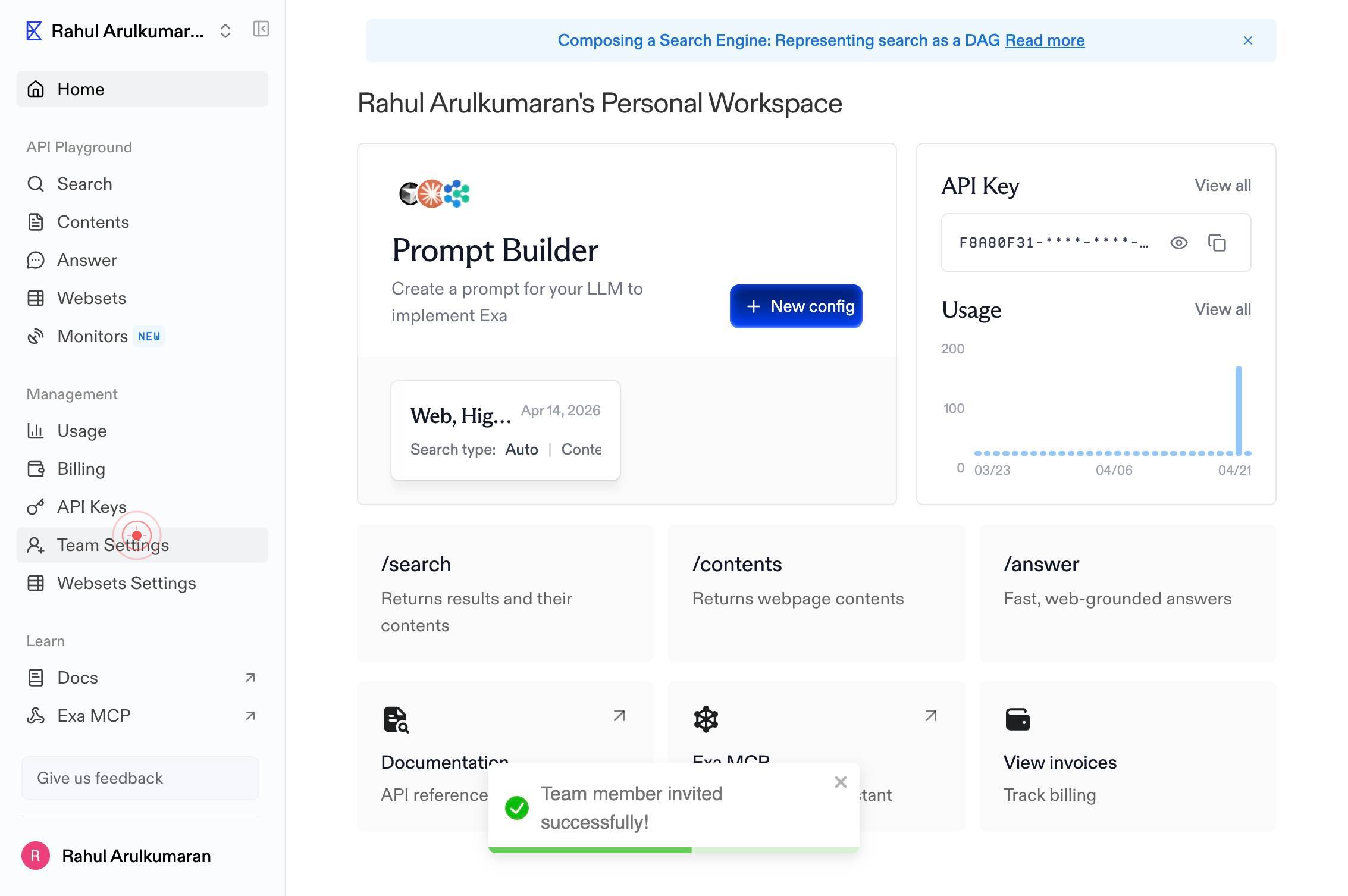The image size is (1348, 896).
Task: Copy the API key with clipboard icon
Action: pyautogui.click(x=1217, y=243)
